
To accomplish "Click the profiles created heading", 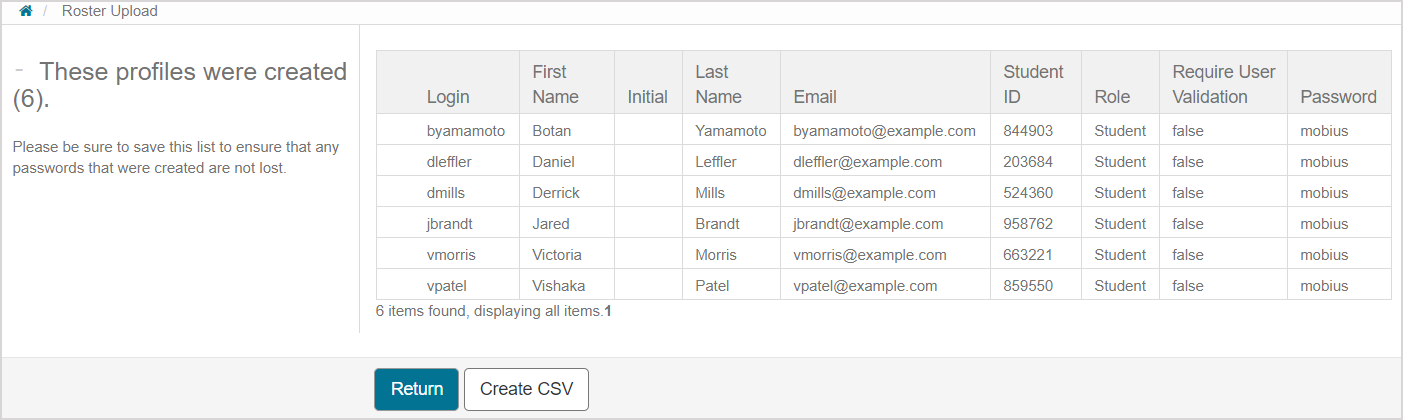I will 180,86.
